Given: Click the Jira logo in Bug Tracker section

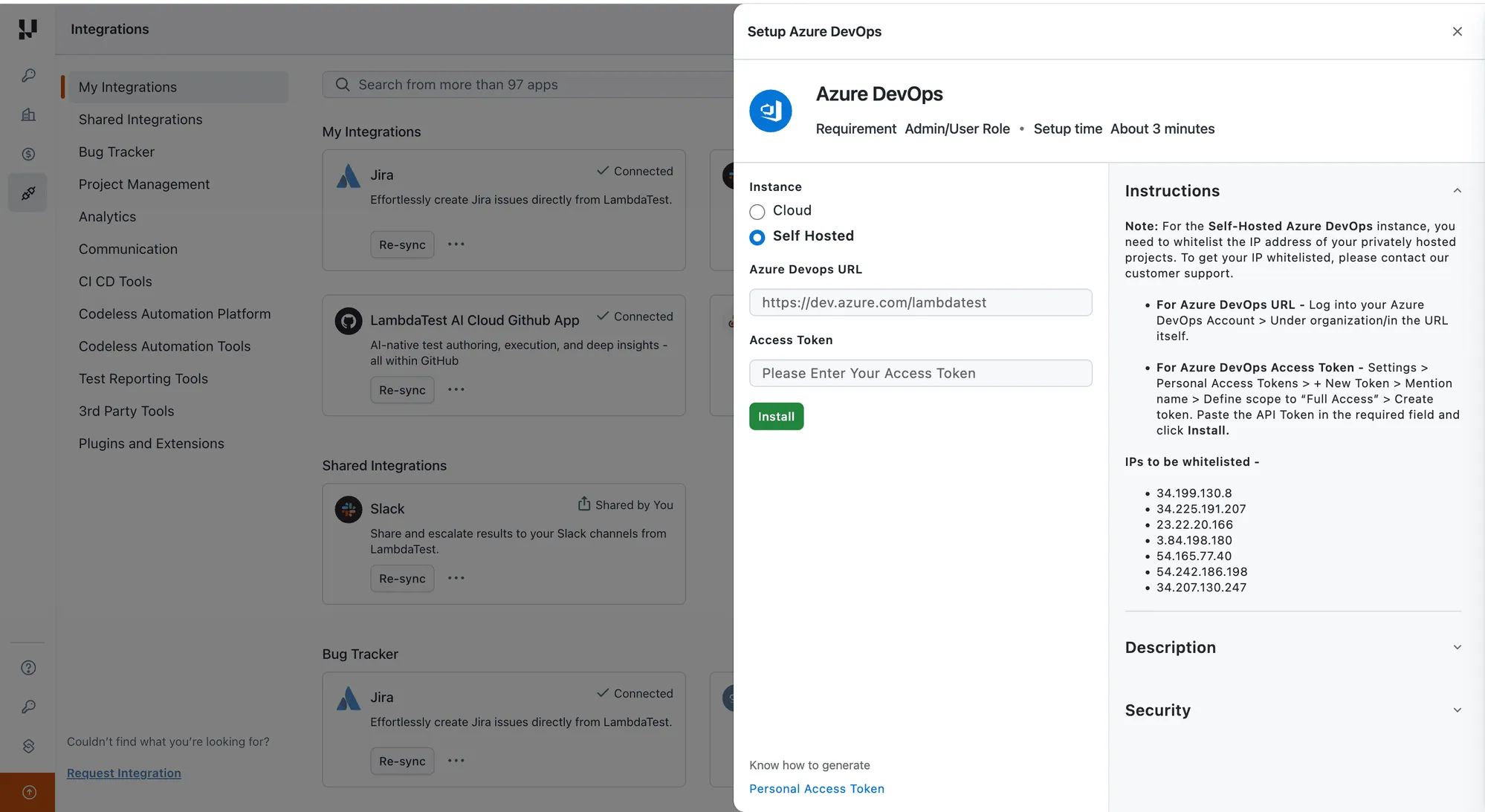Looking at the screenshot, I should click(x=348, y=698).
